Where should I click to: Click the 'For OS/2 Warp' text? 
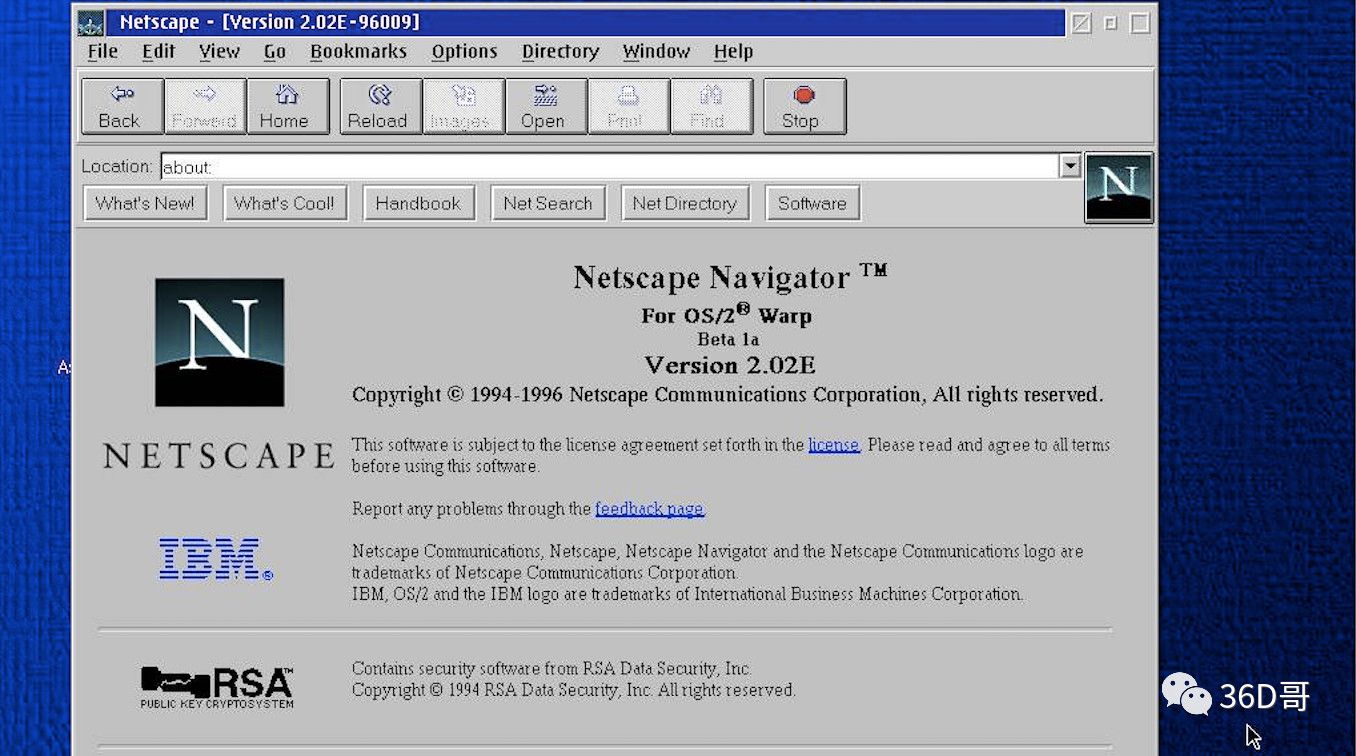pos(727,315)
